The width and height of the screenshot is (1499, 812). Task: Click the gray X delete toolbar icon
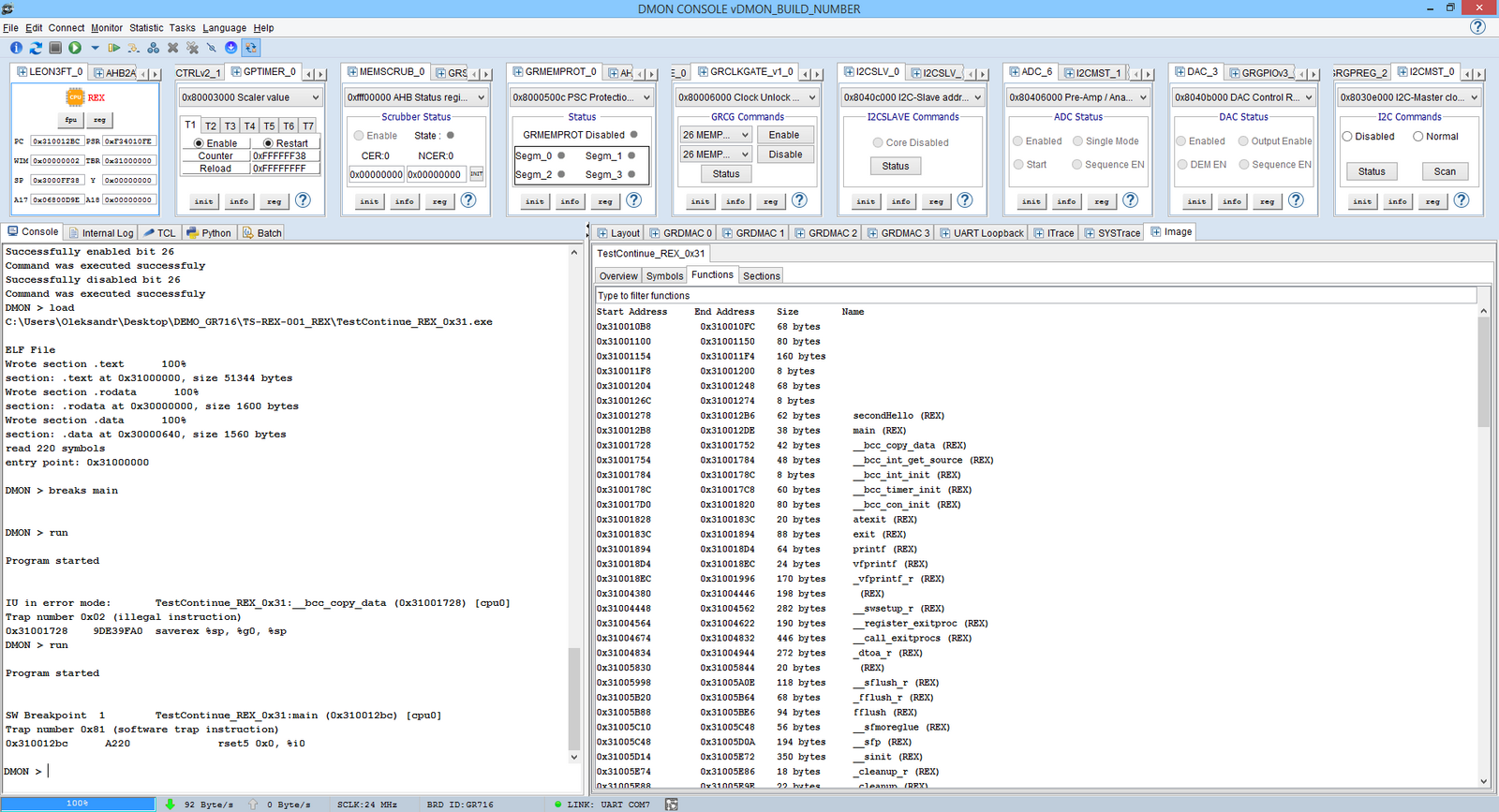click(173, 48)
